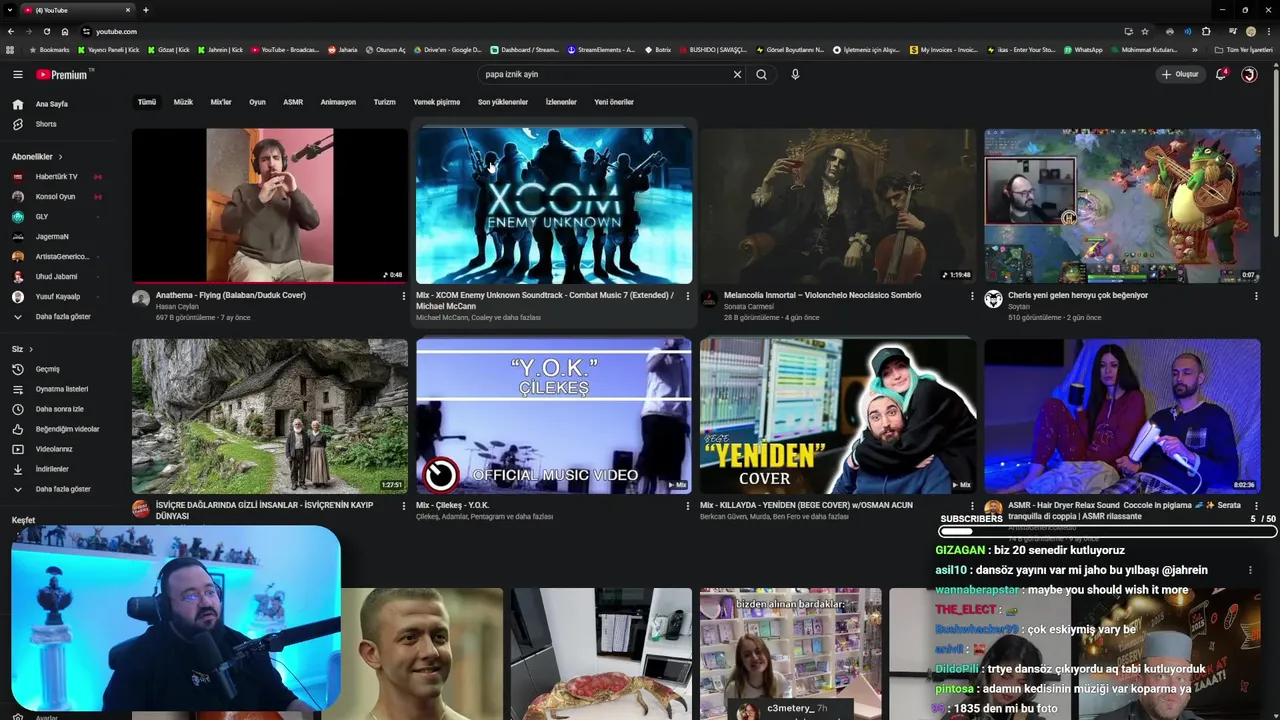Open the notifications bell
Screen dimensions: 1280x720
tap(1221, 74)
